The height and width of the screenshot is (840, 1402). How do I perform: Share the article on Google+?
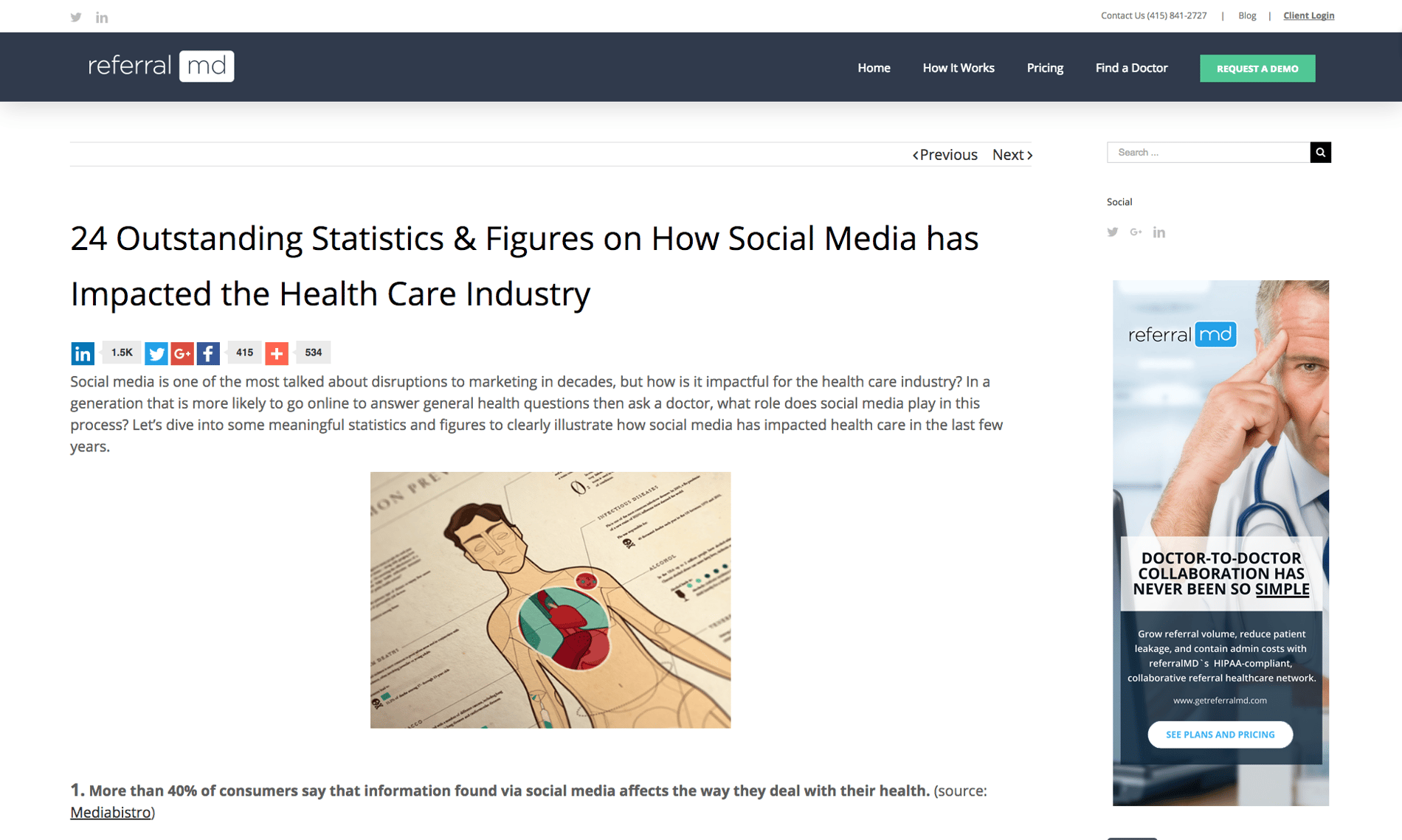182,353
